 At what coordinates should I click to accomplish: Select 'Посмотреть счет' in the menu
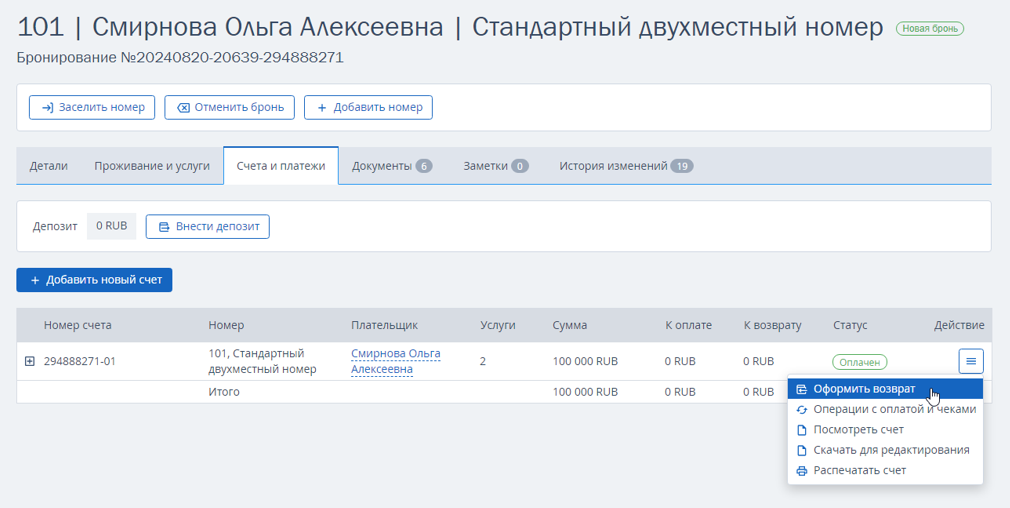(885, 429)
